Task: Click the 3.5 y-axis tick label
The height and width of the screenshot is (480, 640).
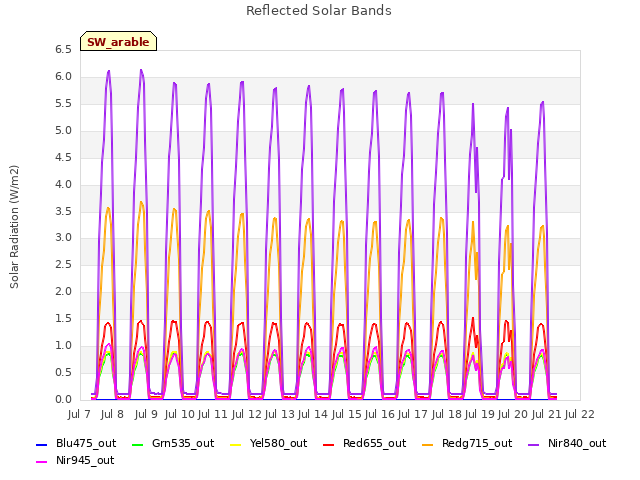Action: [x=64, y=211]
